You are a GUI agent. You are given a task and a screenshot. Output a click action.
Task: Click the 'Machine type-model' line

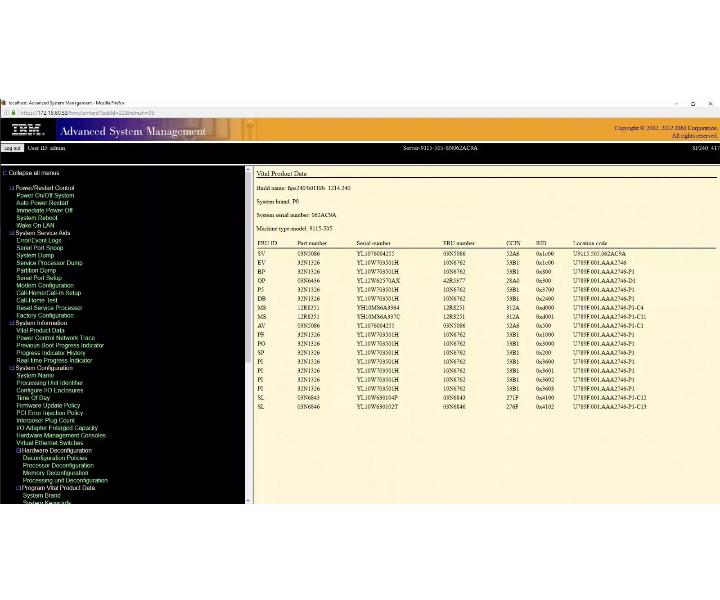(294, 229)
